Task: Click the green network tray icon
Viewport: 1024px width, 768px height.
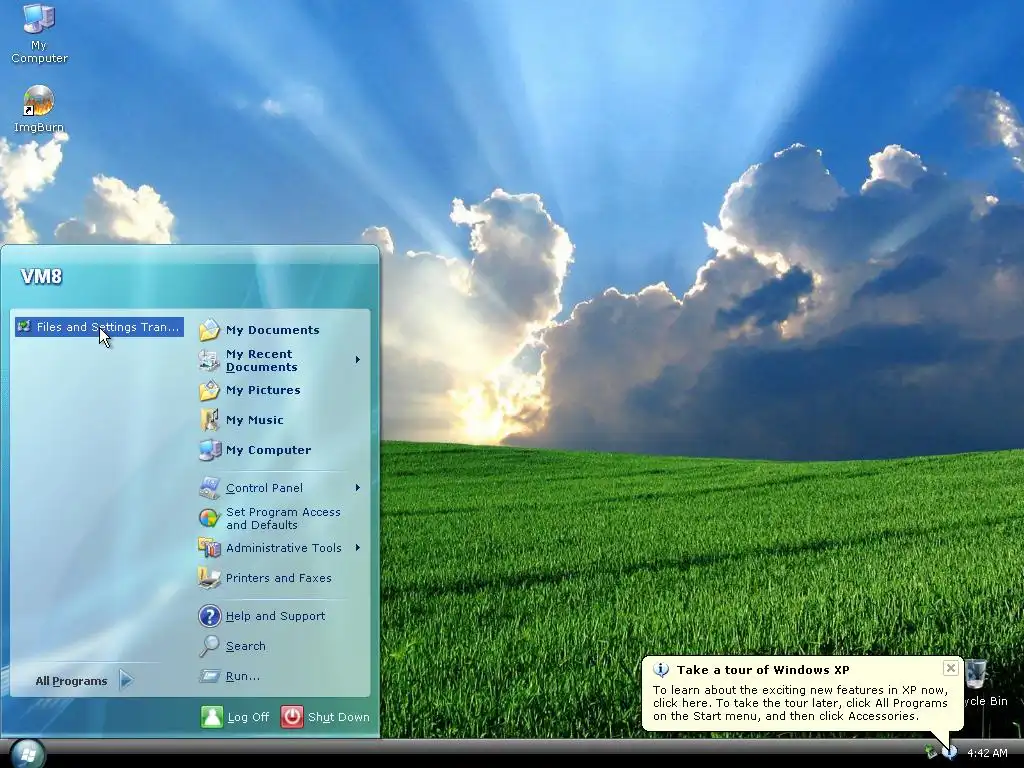Action: pyautogui.click(x=931, y=753)
